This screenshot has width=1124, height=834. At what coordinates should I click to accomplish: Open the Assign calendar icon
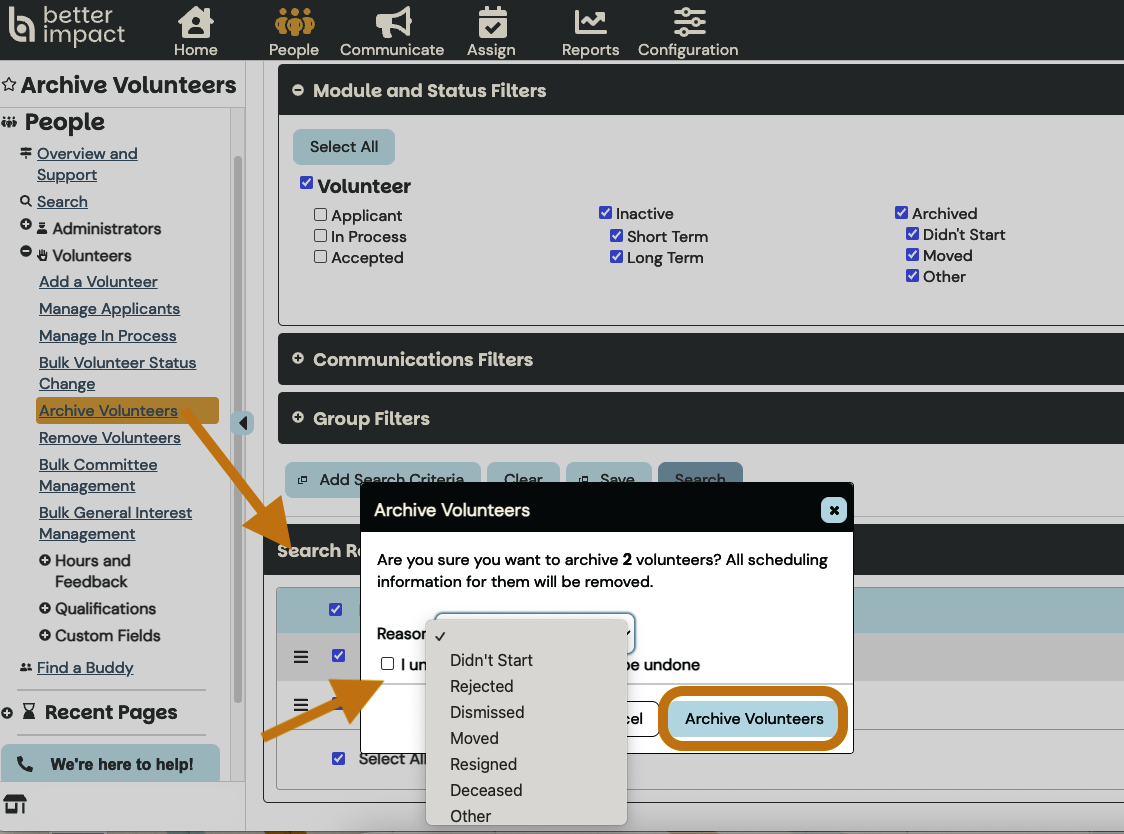pyautogui.click(x=491, y=23)
